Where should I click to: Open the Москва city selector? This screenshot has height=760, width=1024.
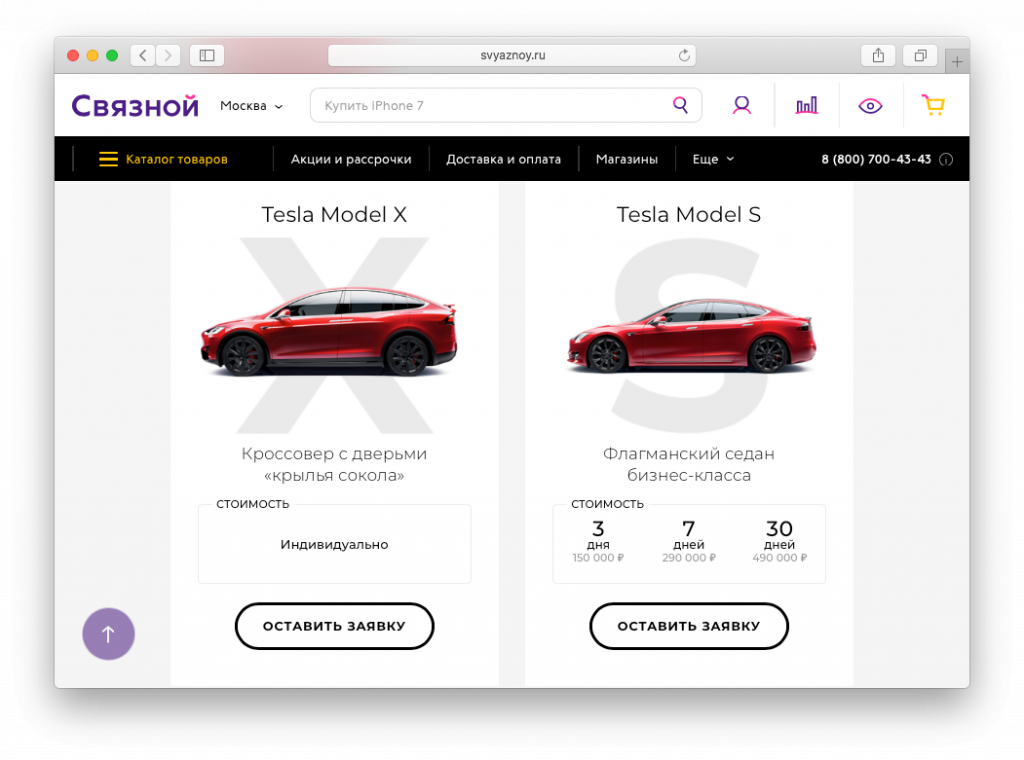pos(251,106)
